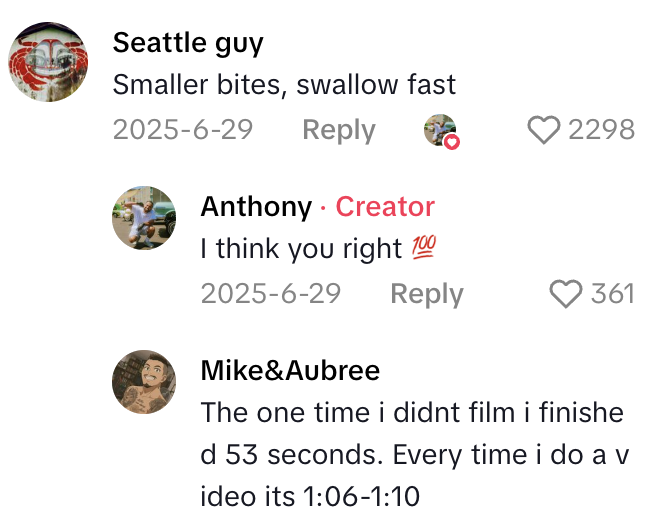The height and width of the screenshot is (518, 664).
Task: Open Seattle guy's profile picture
Action: (x=48, y=62)
